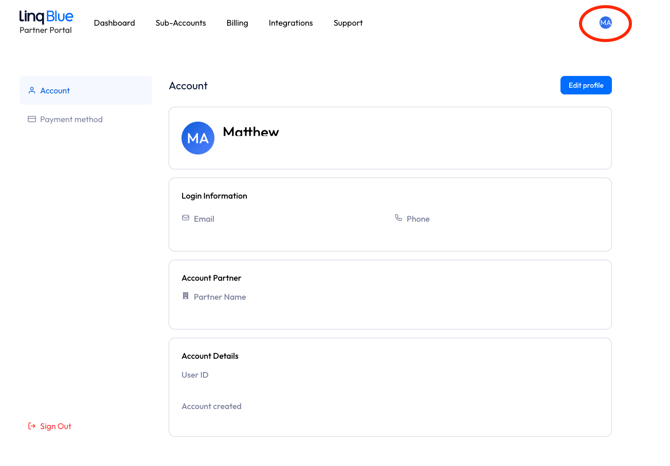Open the MA user avatar menu in header
This screenshot has width=670, height=466.
[605, 23]
